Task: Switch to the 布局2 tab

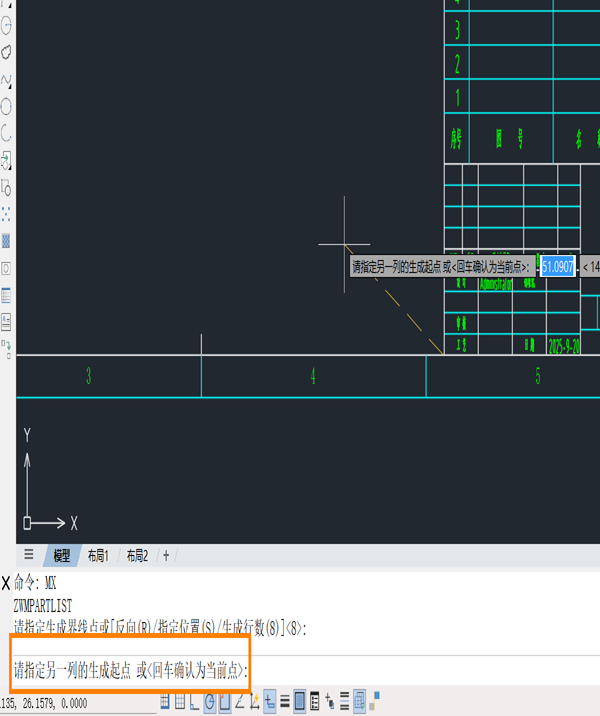Action: pyautogui.click(x=137, y=556)
